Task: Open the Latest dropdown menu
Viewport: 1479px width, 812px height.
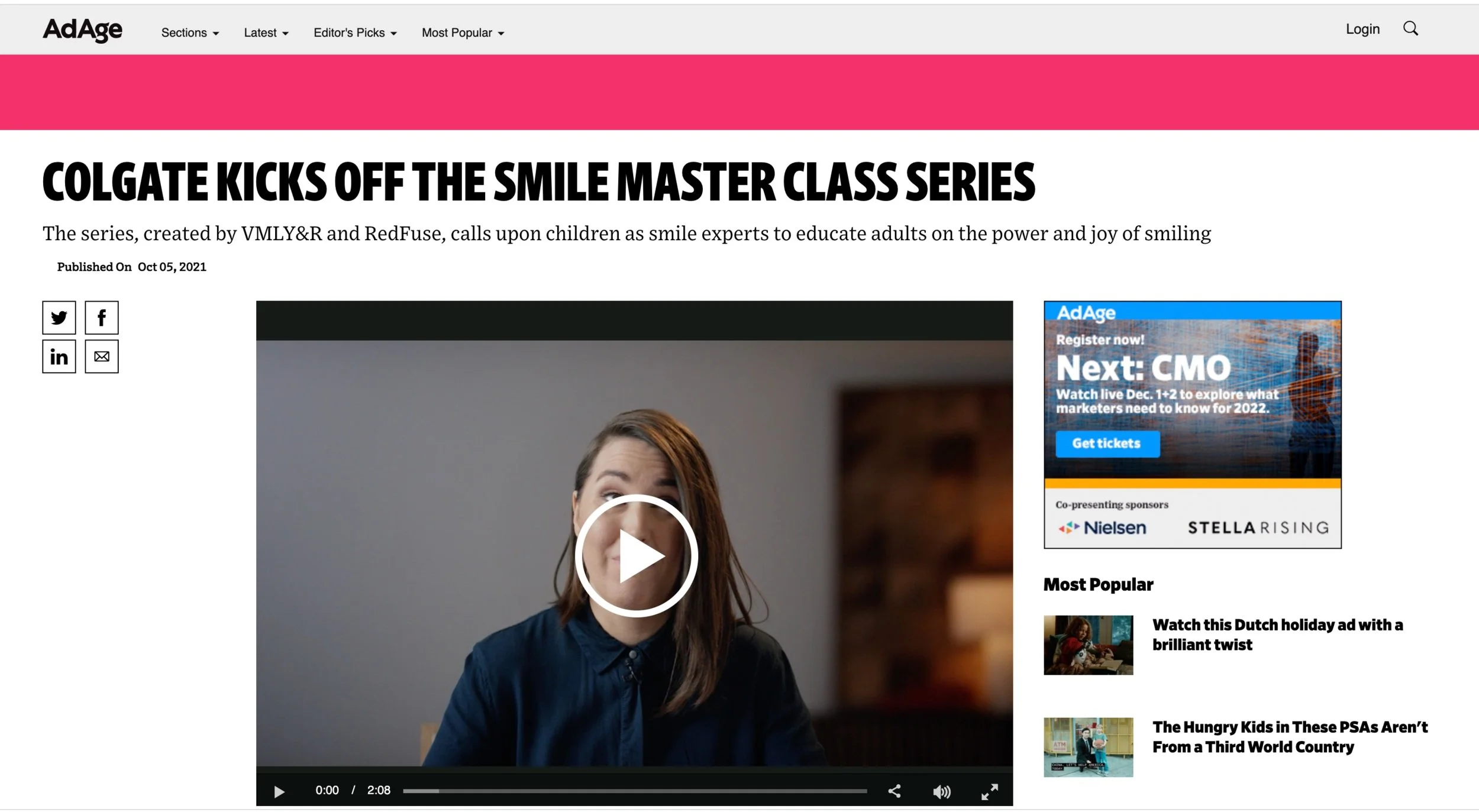Action: coord(266,33)
